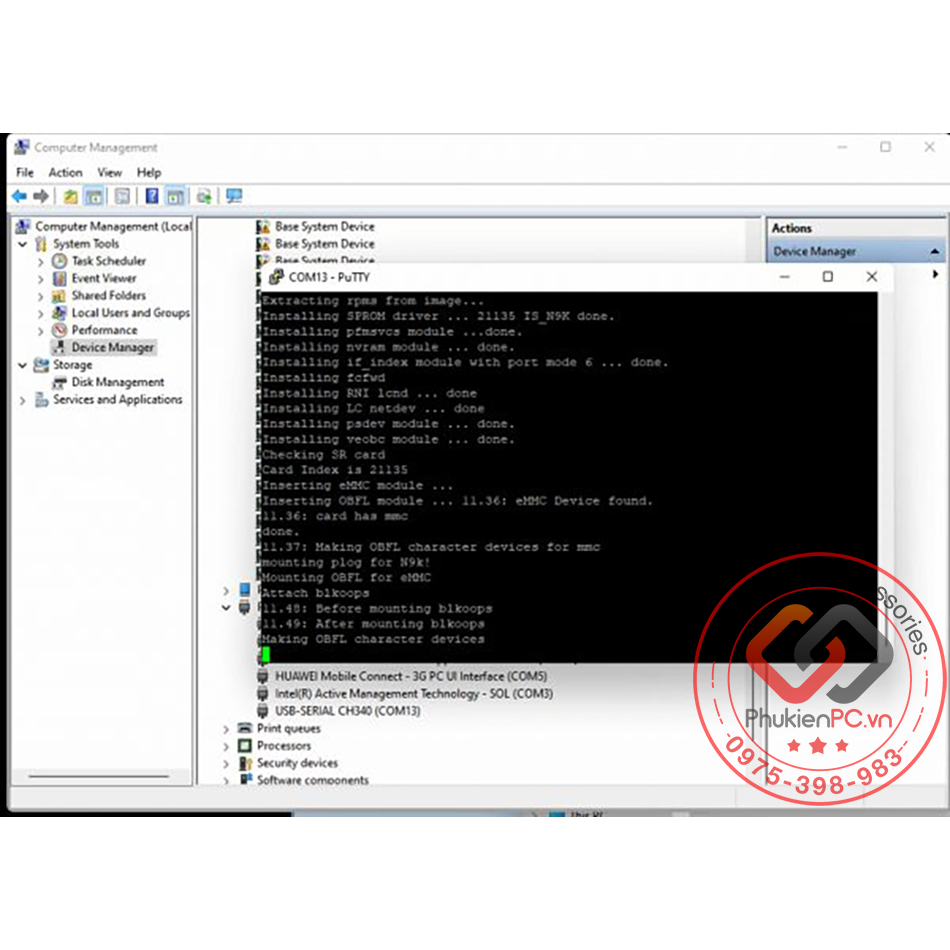
Task: Click the Performance icon in tree
Action: (59, 330)
